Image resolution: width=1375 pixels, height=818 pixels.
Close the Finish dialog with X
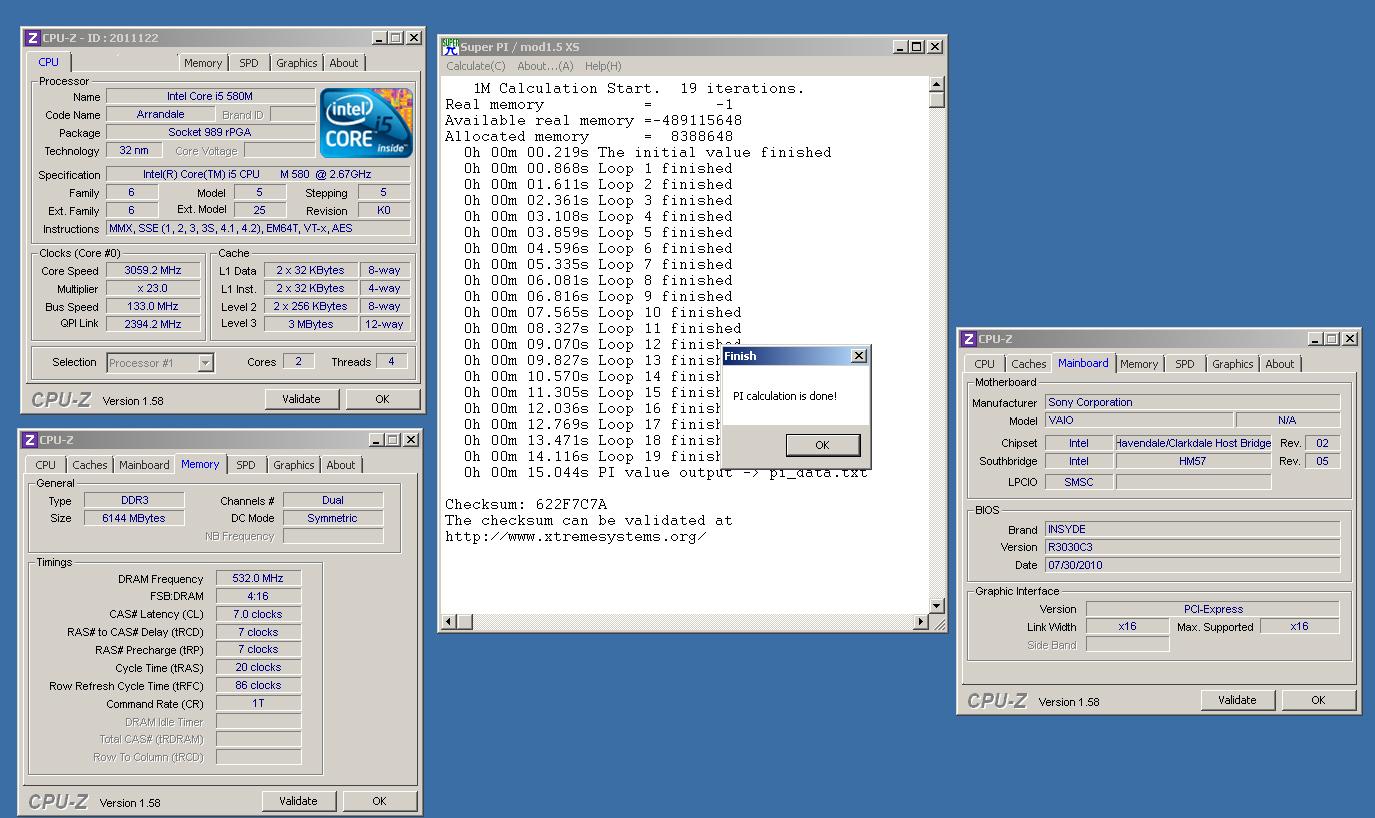tap(858, 356)
